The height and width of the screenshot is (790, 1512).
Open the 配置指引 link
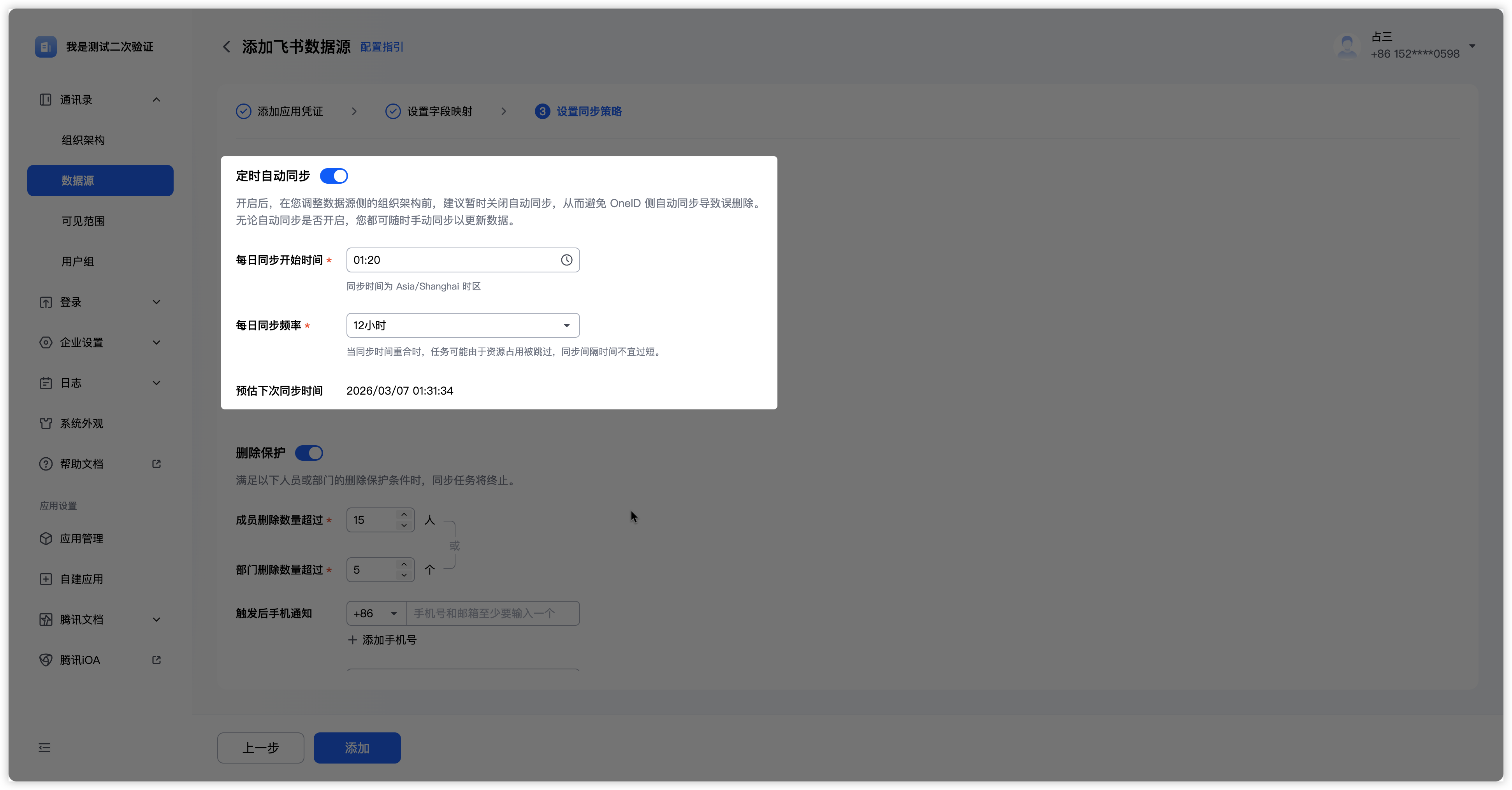382,47
